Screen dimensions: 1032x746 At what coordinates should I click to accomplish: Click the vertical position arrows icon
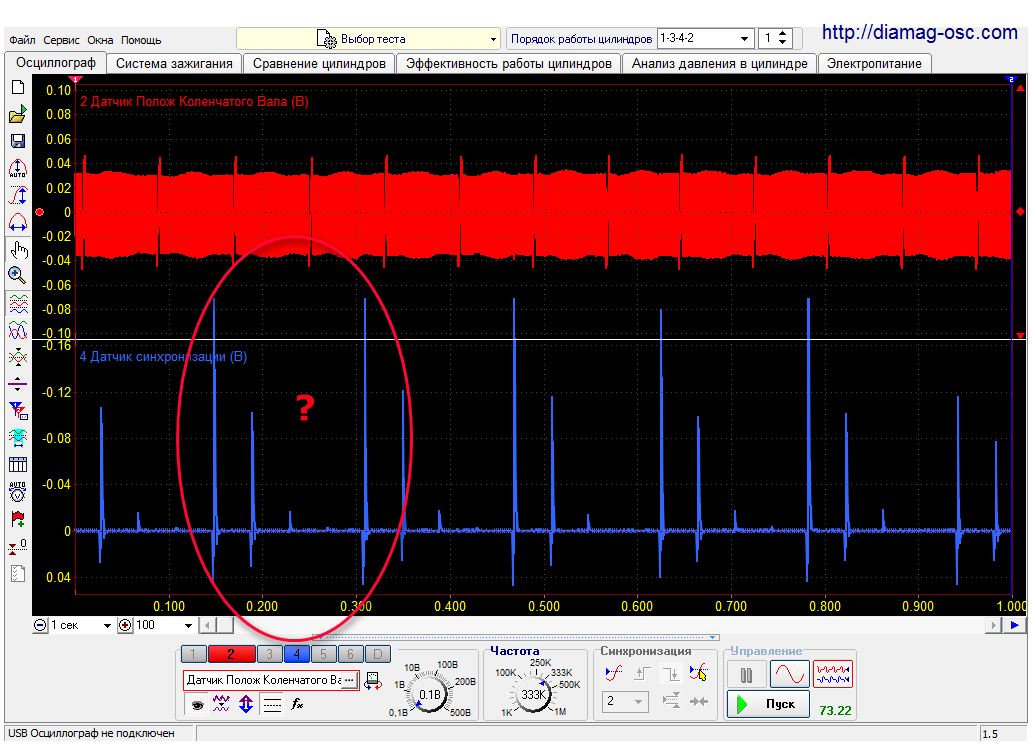246,704
